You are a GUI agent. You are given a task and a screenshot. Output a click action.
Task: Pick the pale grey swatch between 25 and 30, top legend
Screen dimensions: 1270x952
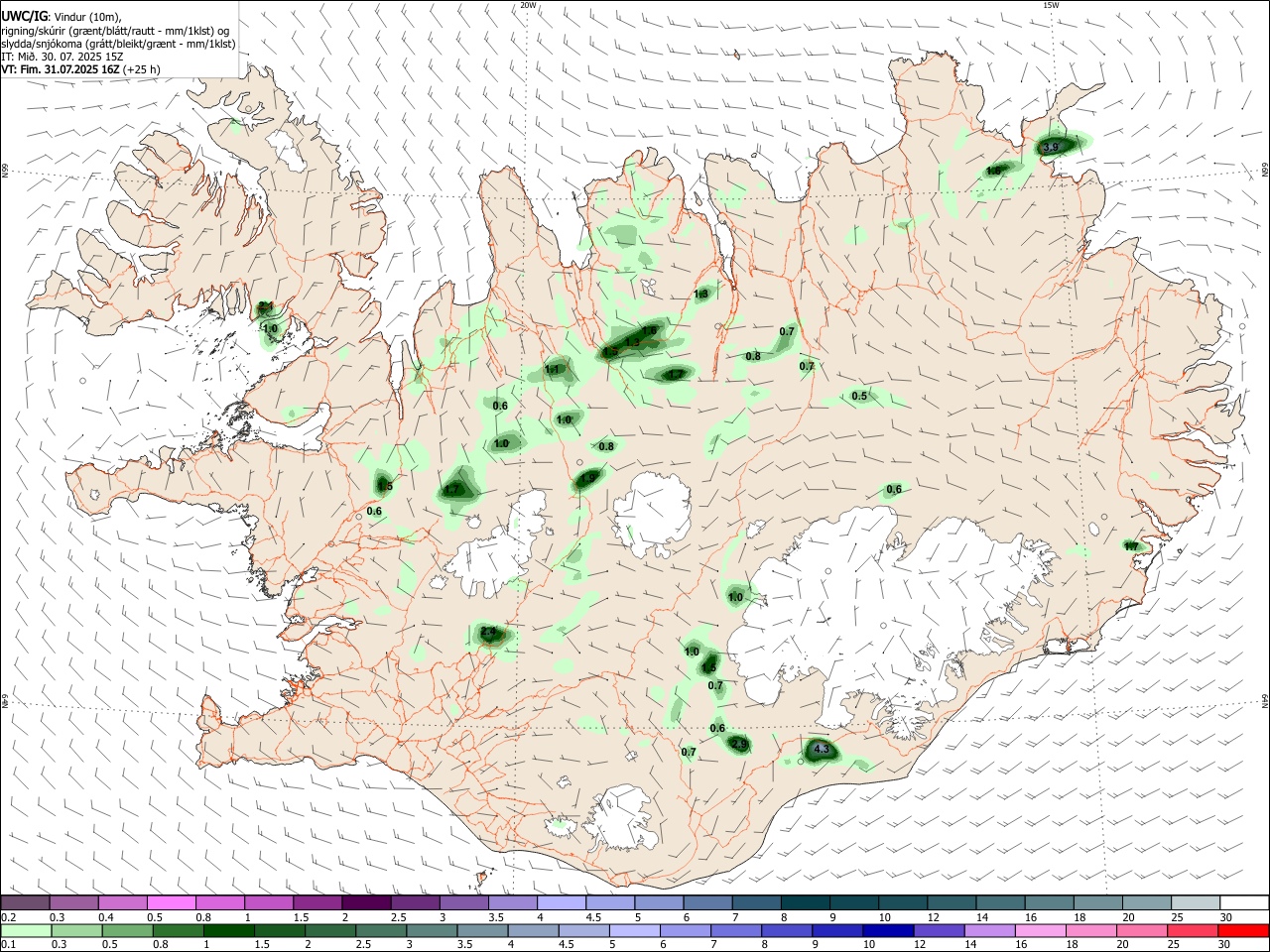1195,902
